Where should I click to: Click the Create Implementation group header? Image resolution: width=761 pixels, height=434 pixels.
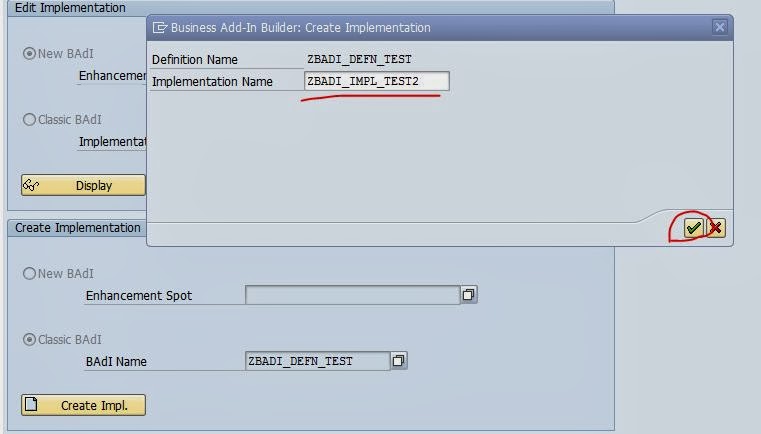[78, 228]
